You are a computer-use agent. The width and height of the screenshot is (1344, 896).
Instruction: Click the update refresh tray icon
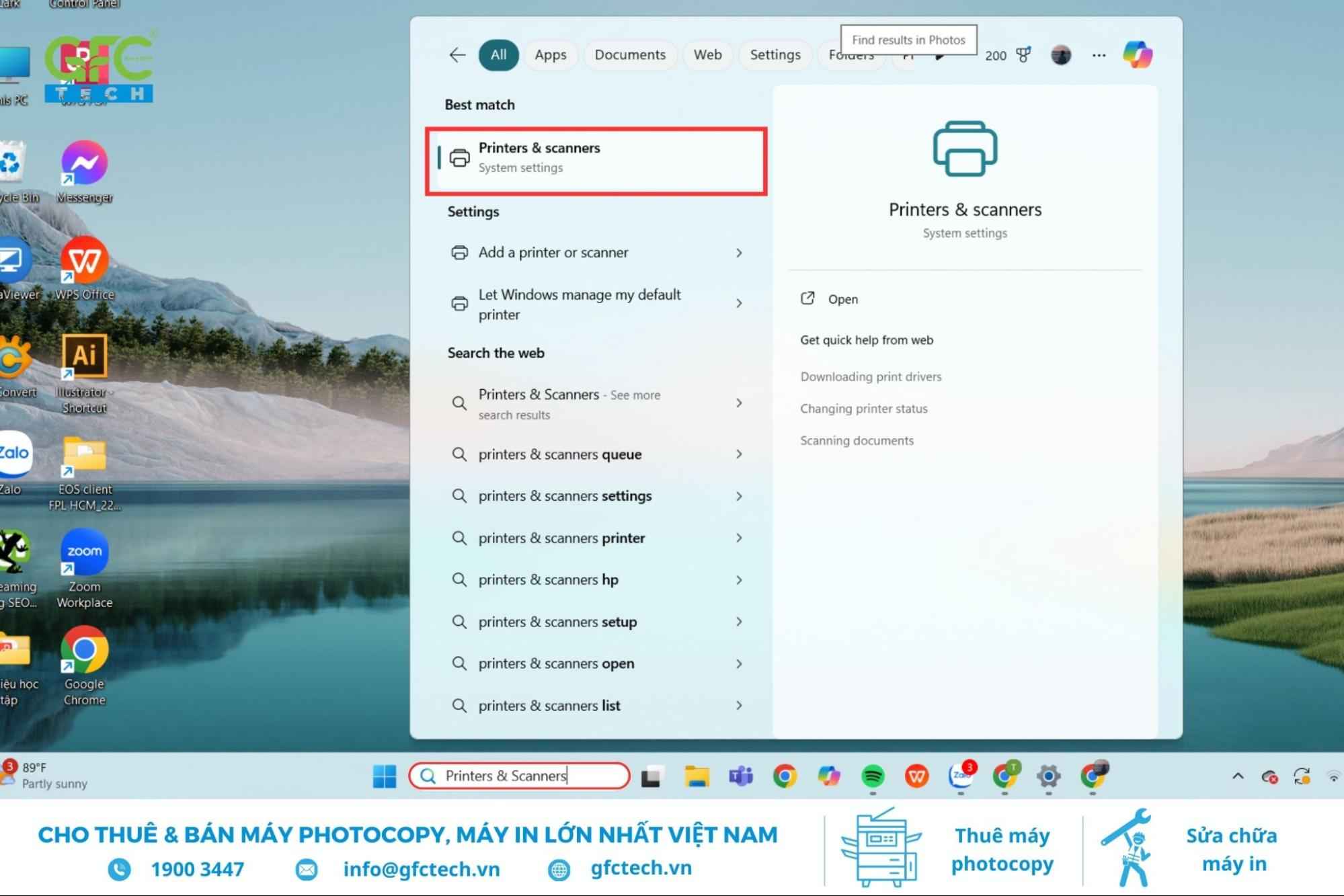[1302, 777]
